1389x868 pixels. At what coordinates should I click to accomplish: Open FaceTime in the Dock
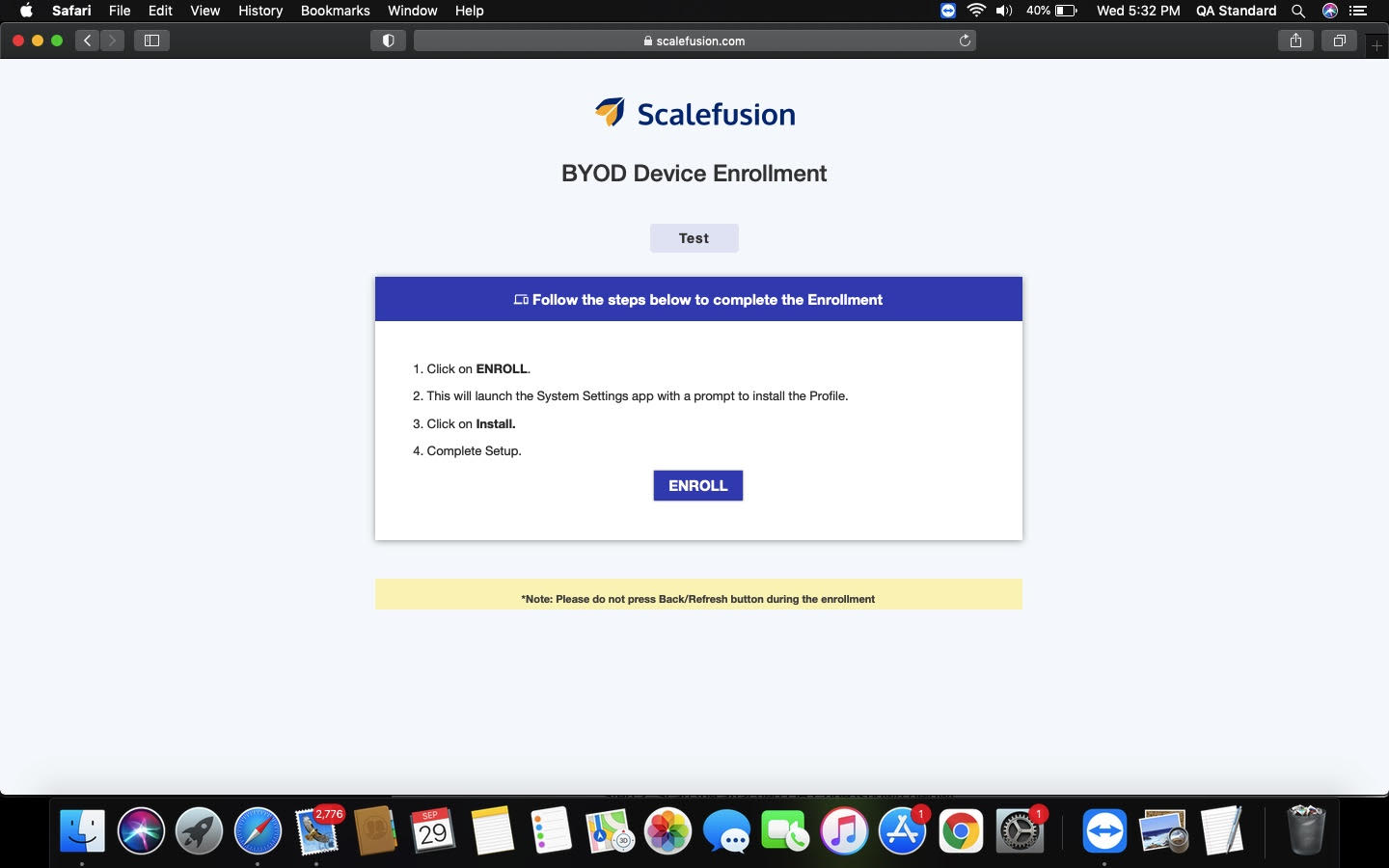coord(785,831)
